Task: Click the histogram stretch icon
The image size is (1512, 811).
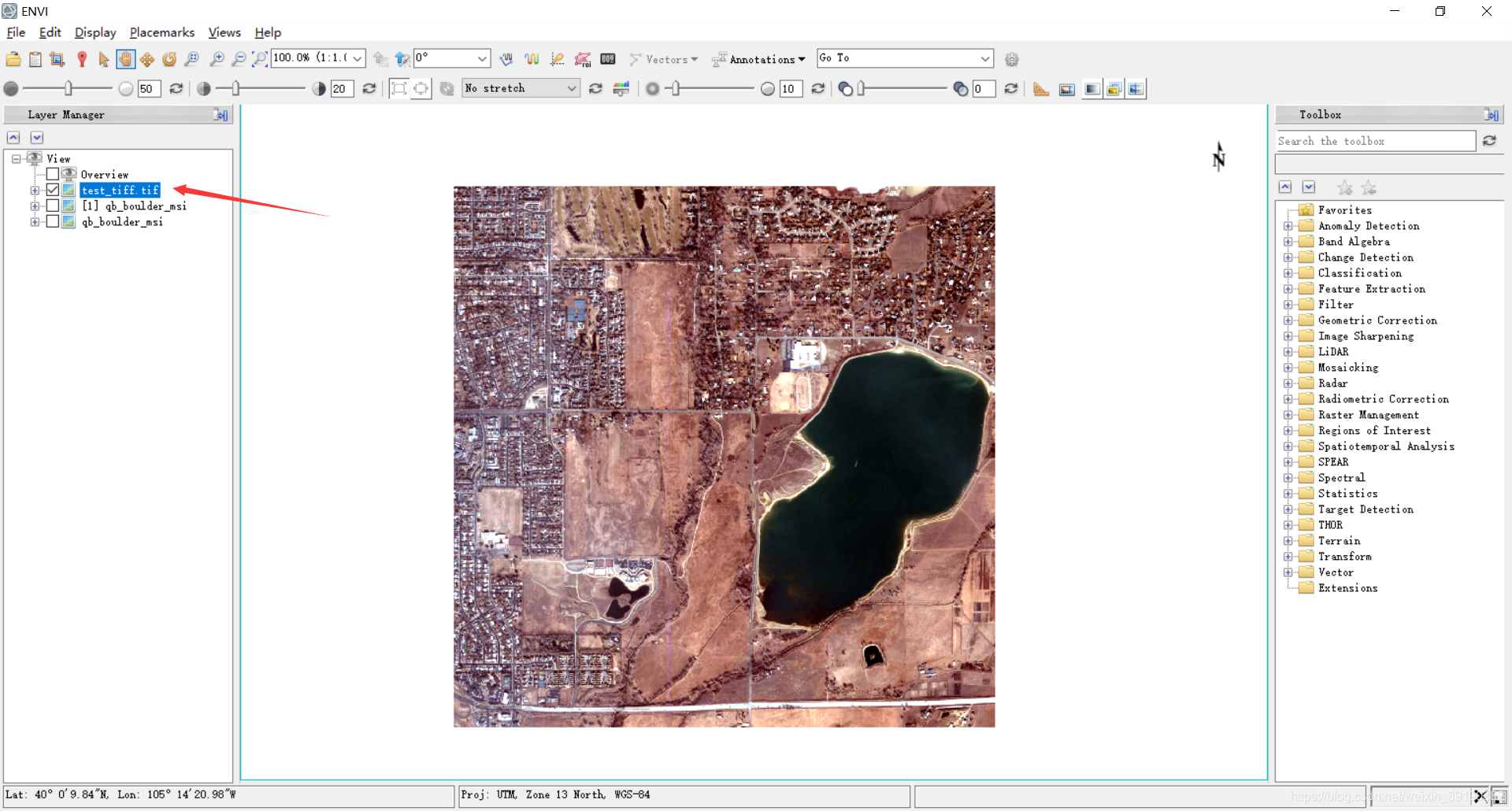Action: click(621, 89)
